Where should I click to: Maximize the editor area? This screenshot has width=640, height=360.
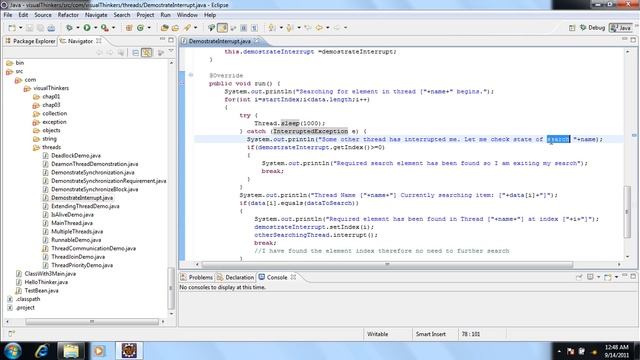tap(633, 40)
